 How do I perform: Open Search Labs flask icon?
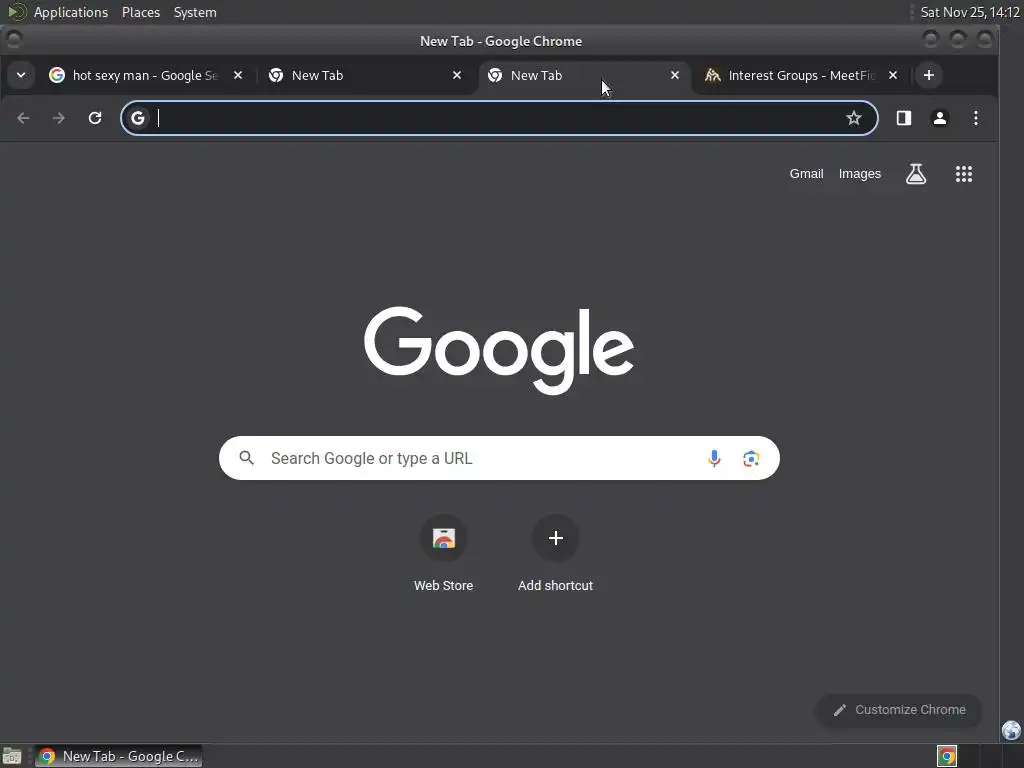(x=916, y=174)
